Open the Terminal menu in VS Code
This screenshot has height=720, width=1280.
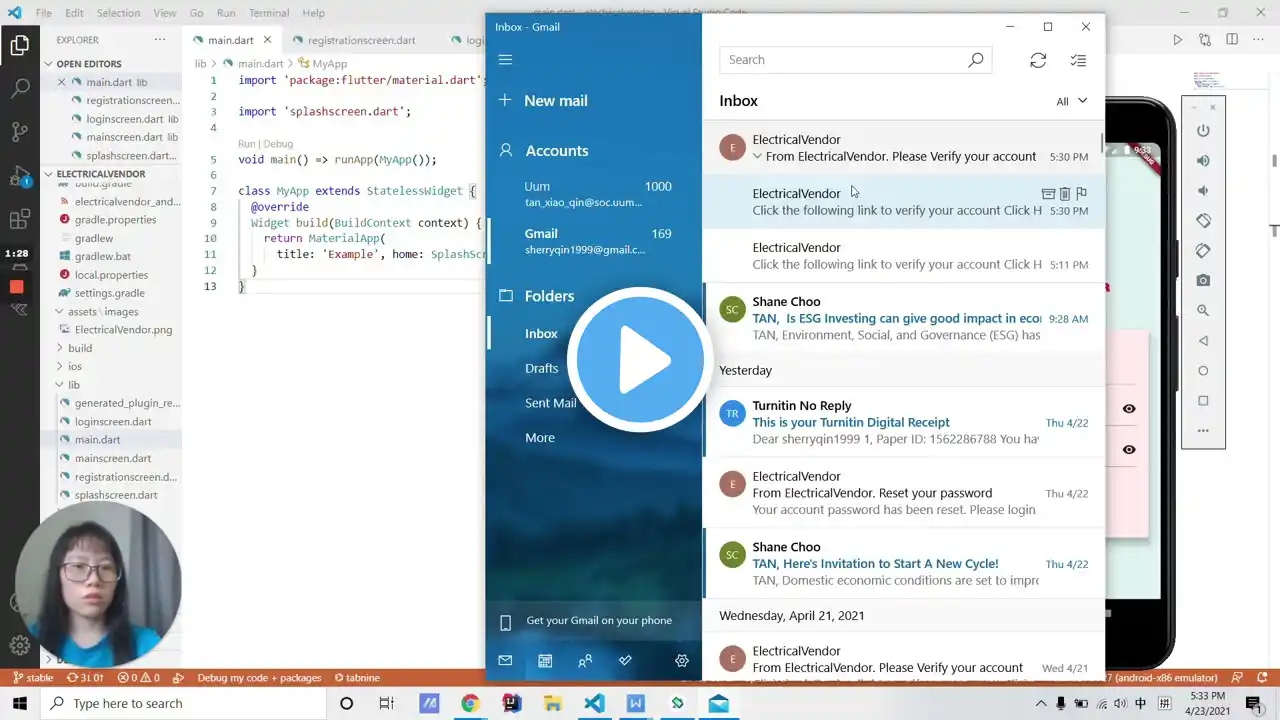[x=269, y=13]
